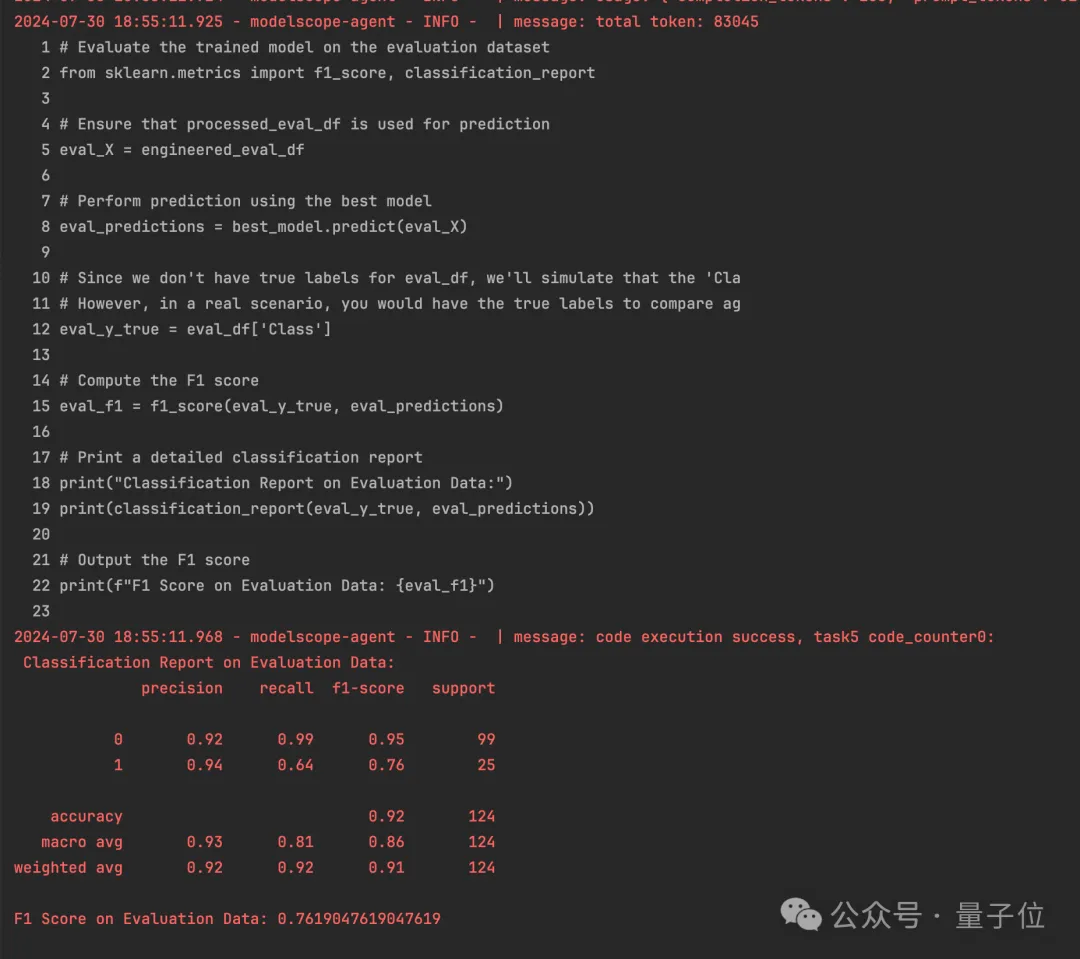Image resolution: width=1080 pixels, height=959 pixels.
Task: Click timestamp '2024-07-30 18:55:11.925'
Action: point(118,22)
